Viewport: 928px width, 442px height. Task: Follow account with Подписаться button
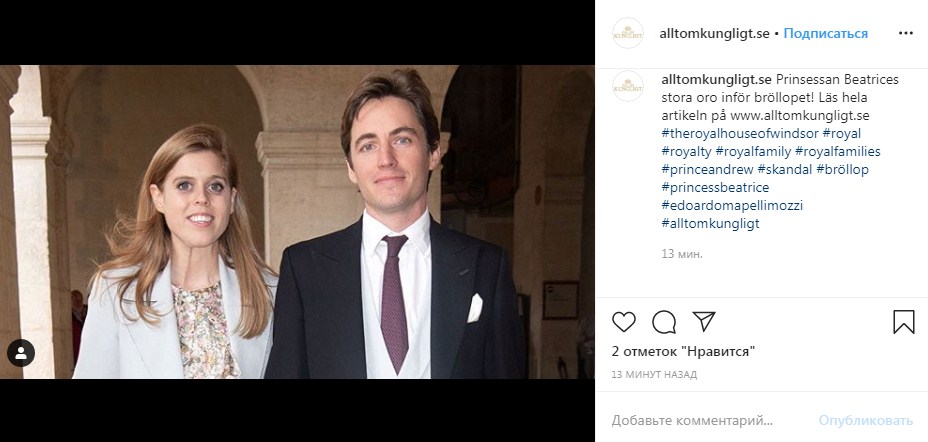click(825, 33)
